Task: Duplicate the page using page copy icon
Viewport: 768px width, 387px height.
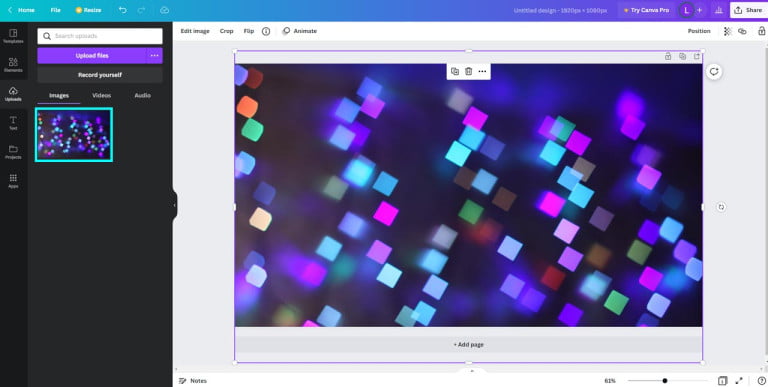Action: pyautogui.click(x=682, y=56)
